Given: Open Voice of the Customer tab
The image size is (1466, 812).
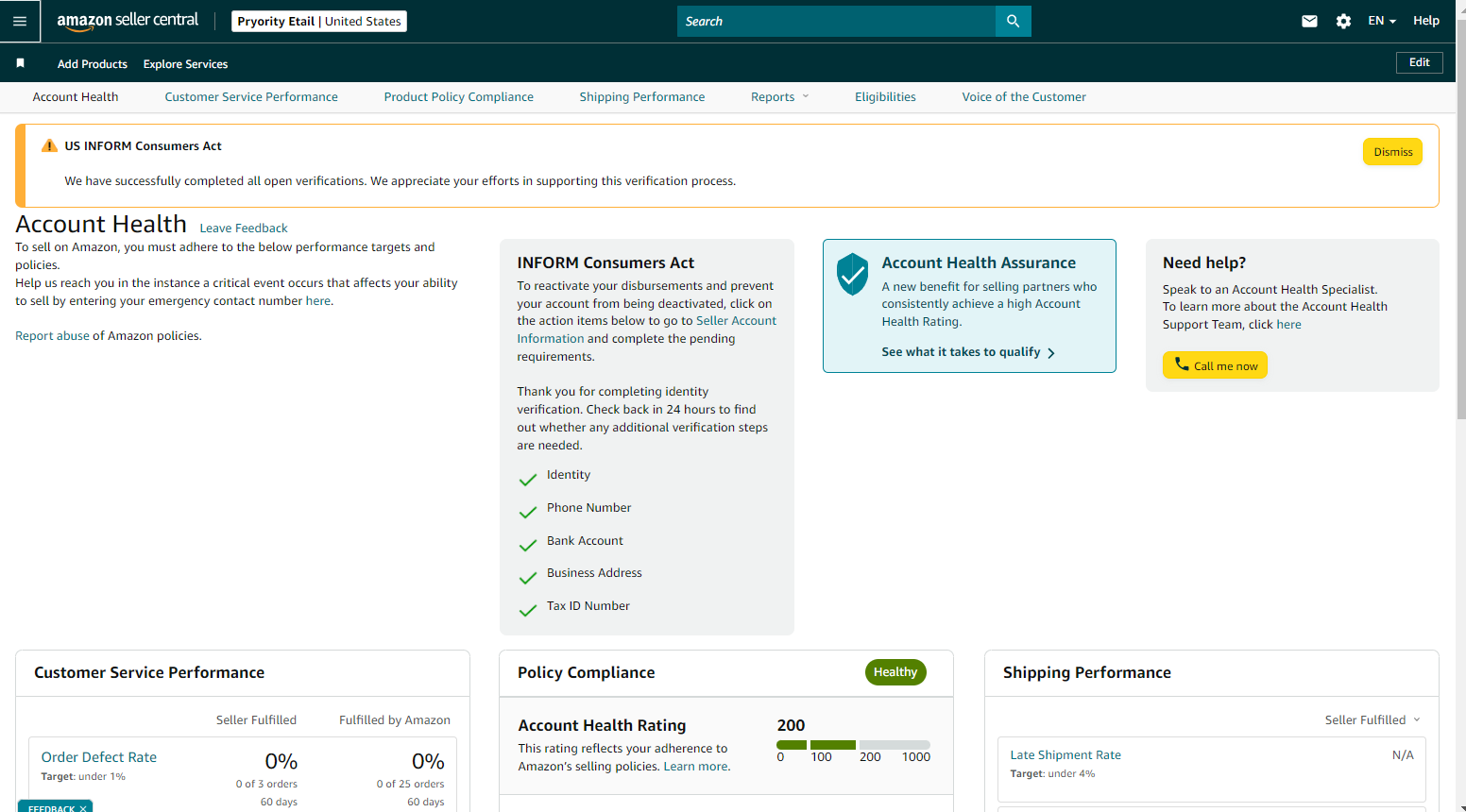Looking at the screenshot, I should click(1024, 96).
